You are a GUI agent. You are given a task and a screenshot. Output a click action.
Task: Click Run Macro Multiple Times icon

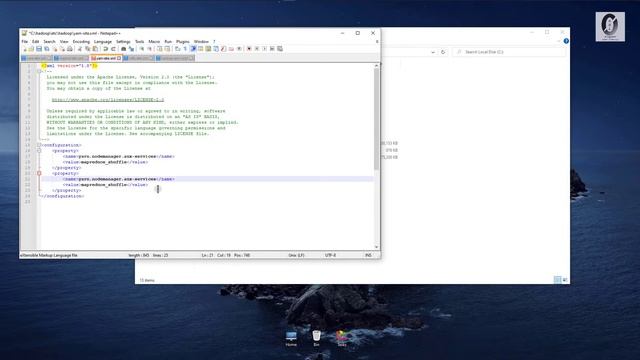[x=272, y=49]
